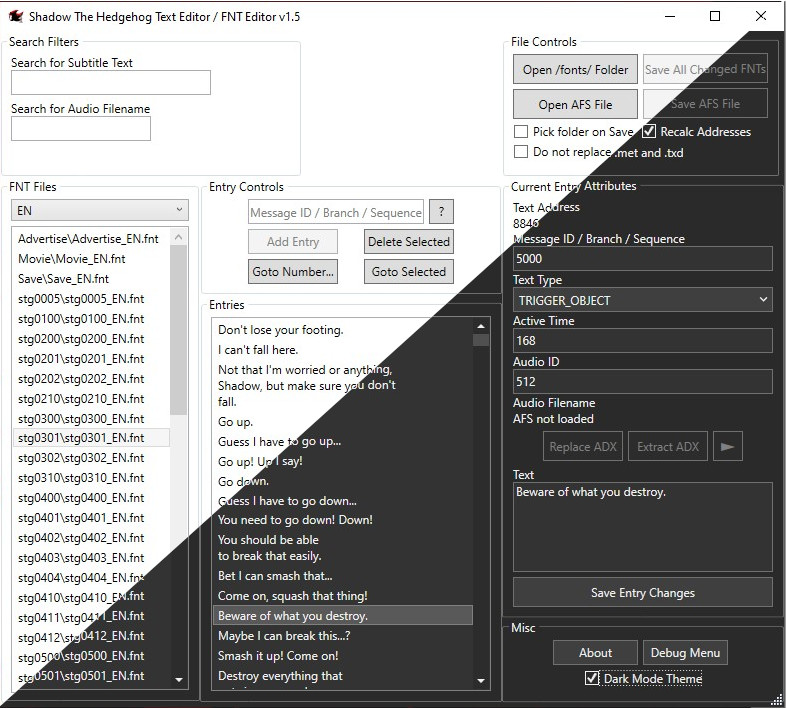Viewport: 787px width, 709px height.
Task: Click FNT Files list scroll up arrow
Action: pyautogui.click(x=179, y=236)
